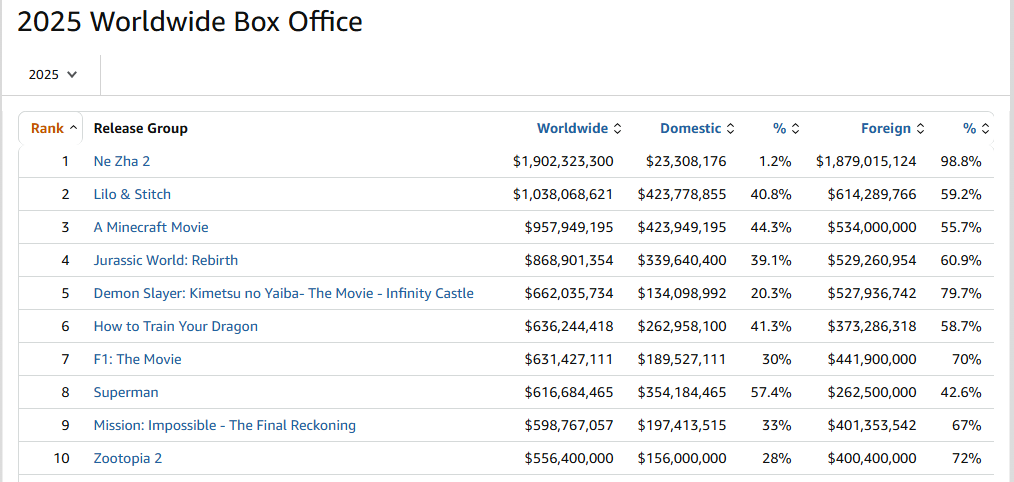Open F1: The Movie page
The width and height of the screenshot is (1014, 482).
point(138,359)
